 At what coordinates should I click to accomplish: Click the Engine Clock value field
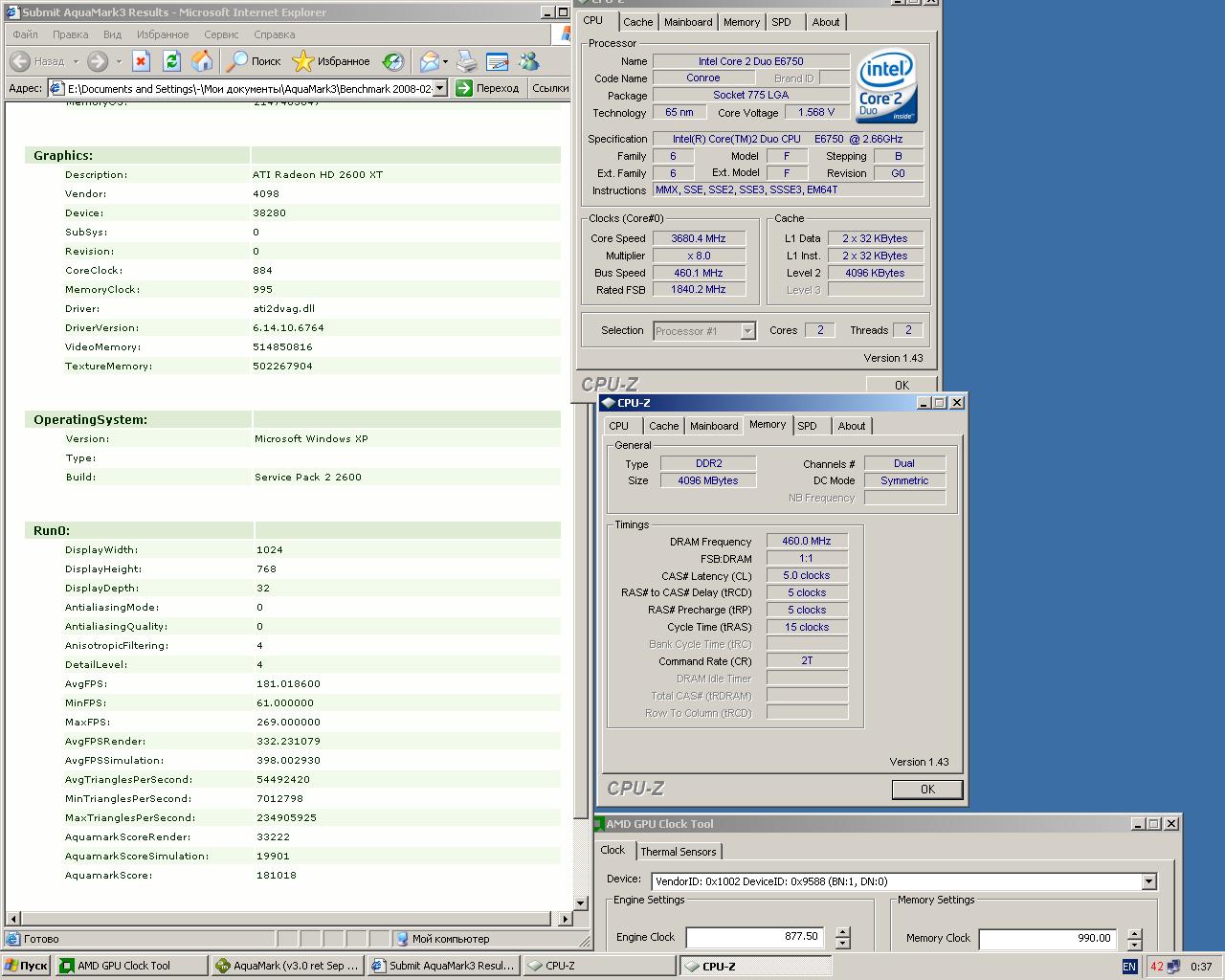tap(755, 937)
